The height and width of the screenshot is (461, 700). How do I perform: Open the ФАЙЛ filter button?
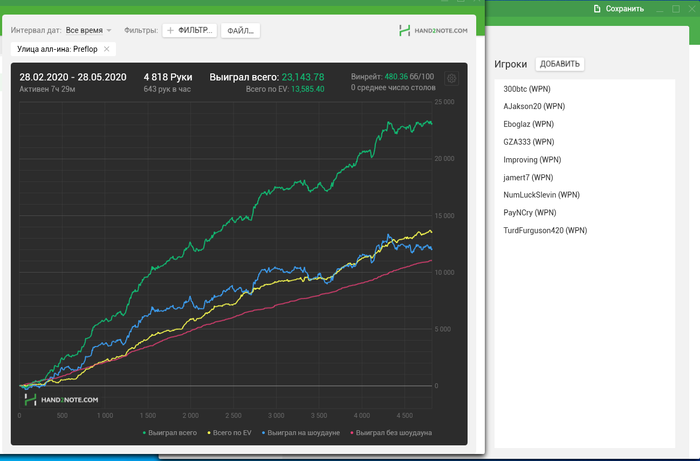240,31
